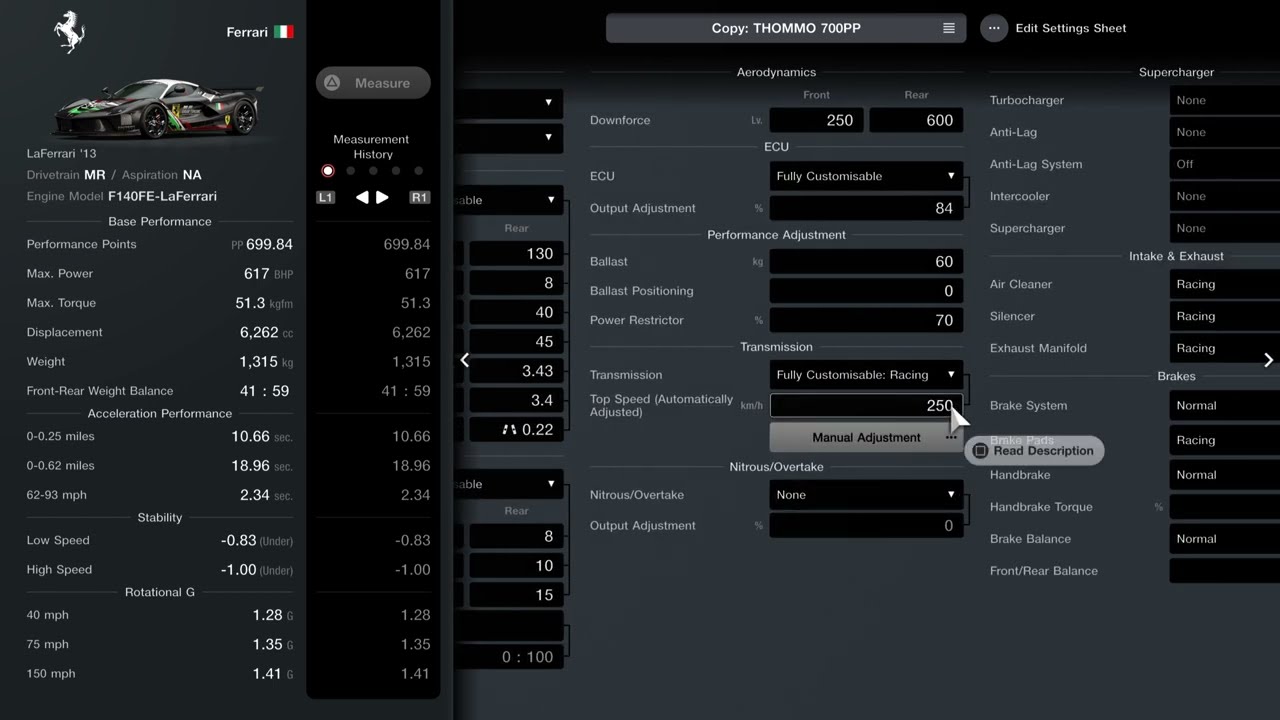Click the R1 shoulder button icon

coord(419,198)
